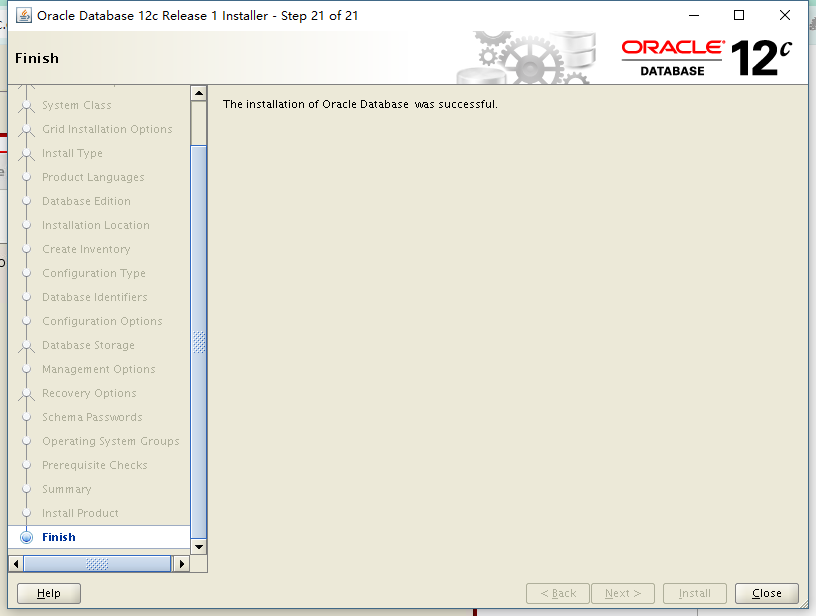Select the Database Edition step
The height and width of the screenshot is (616, 816).
(x=86, y=201)
